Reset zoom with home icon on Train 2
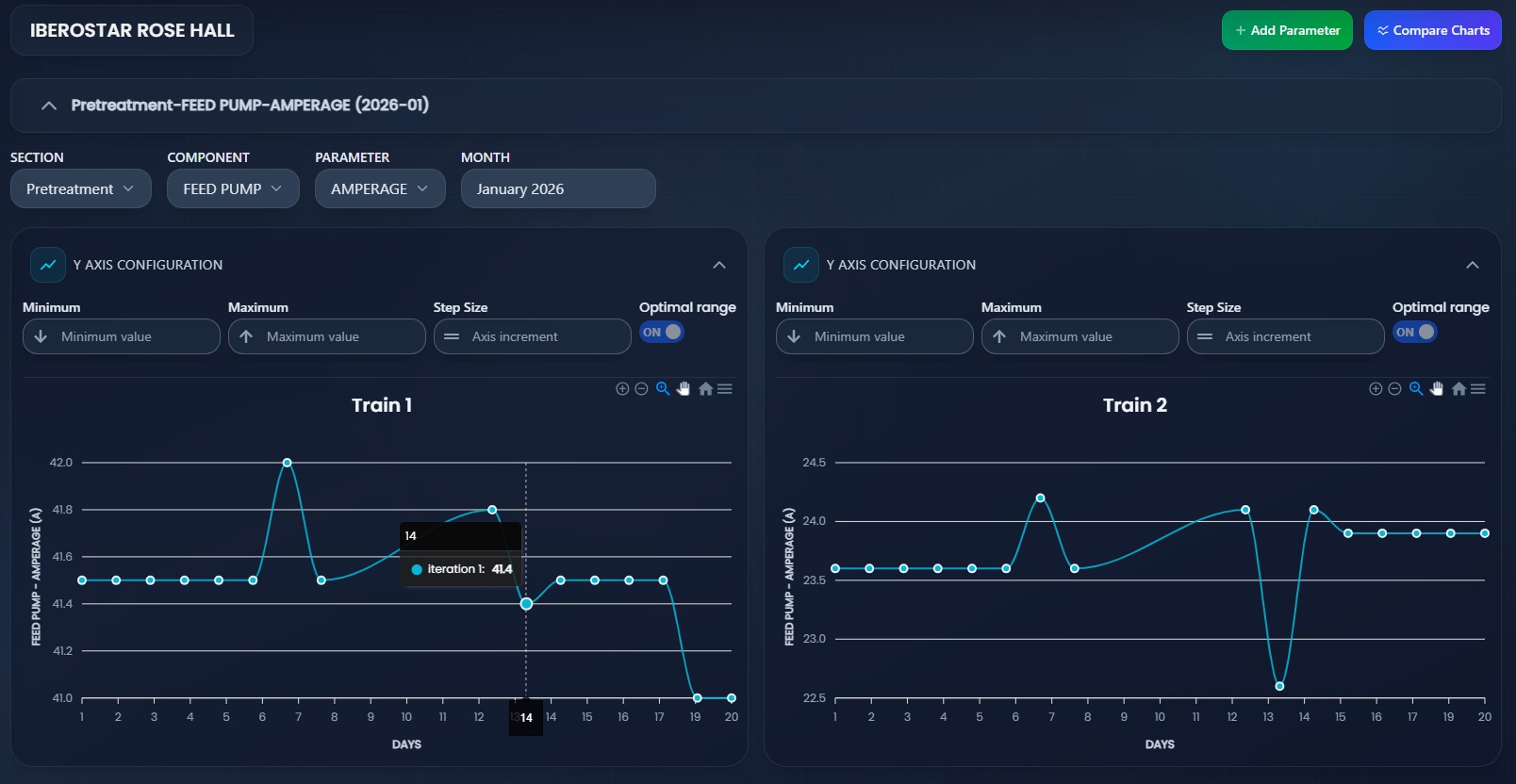The width and height of the screenshot is (1516, 784). point(1458,389)
